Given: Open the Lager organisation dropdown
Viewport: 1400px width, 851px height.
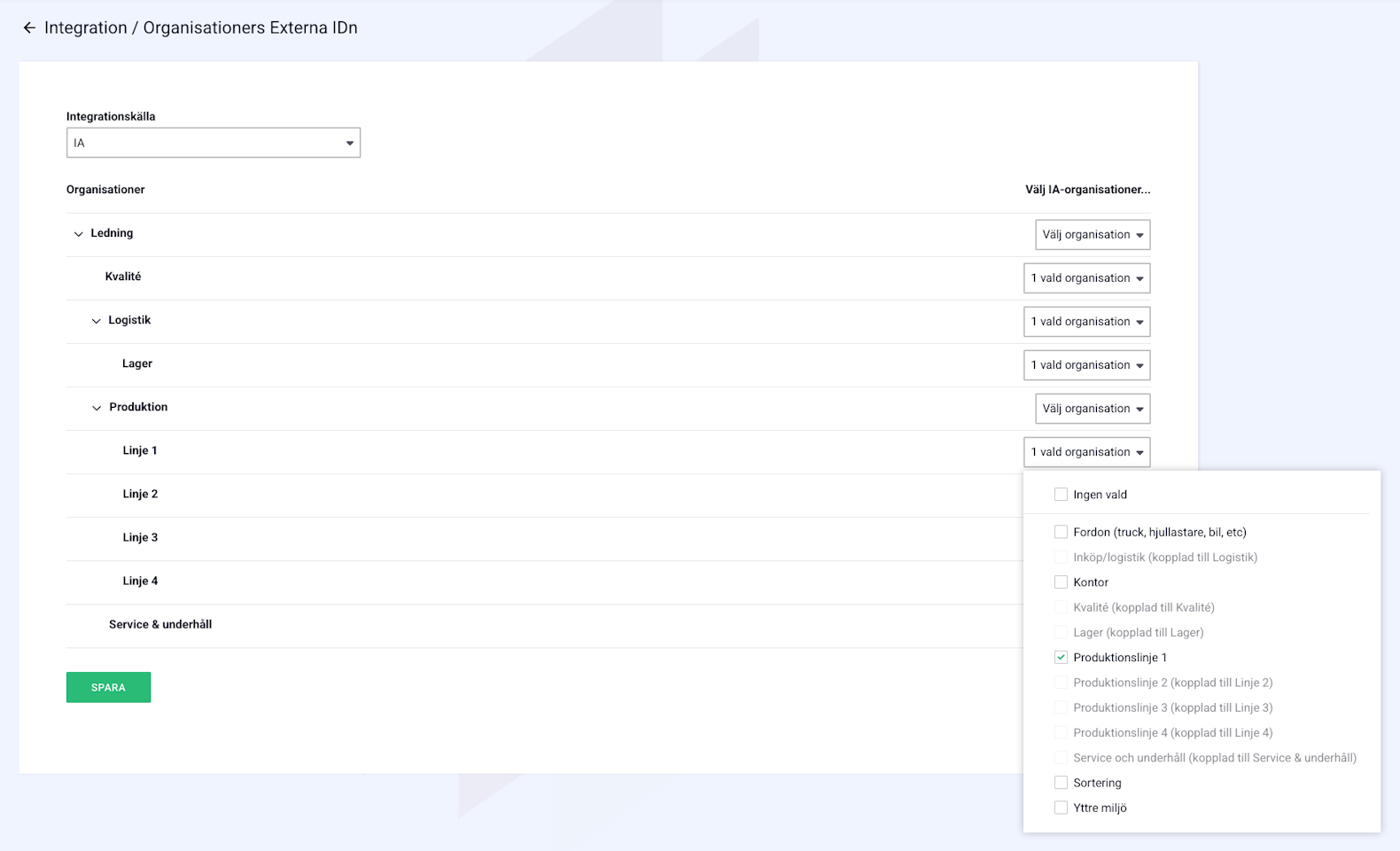Looking at the screenshot, I should click(x=1086, y=365).
